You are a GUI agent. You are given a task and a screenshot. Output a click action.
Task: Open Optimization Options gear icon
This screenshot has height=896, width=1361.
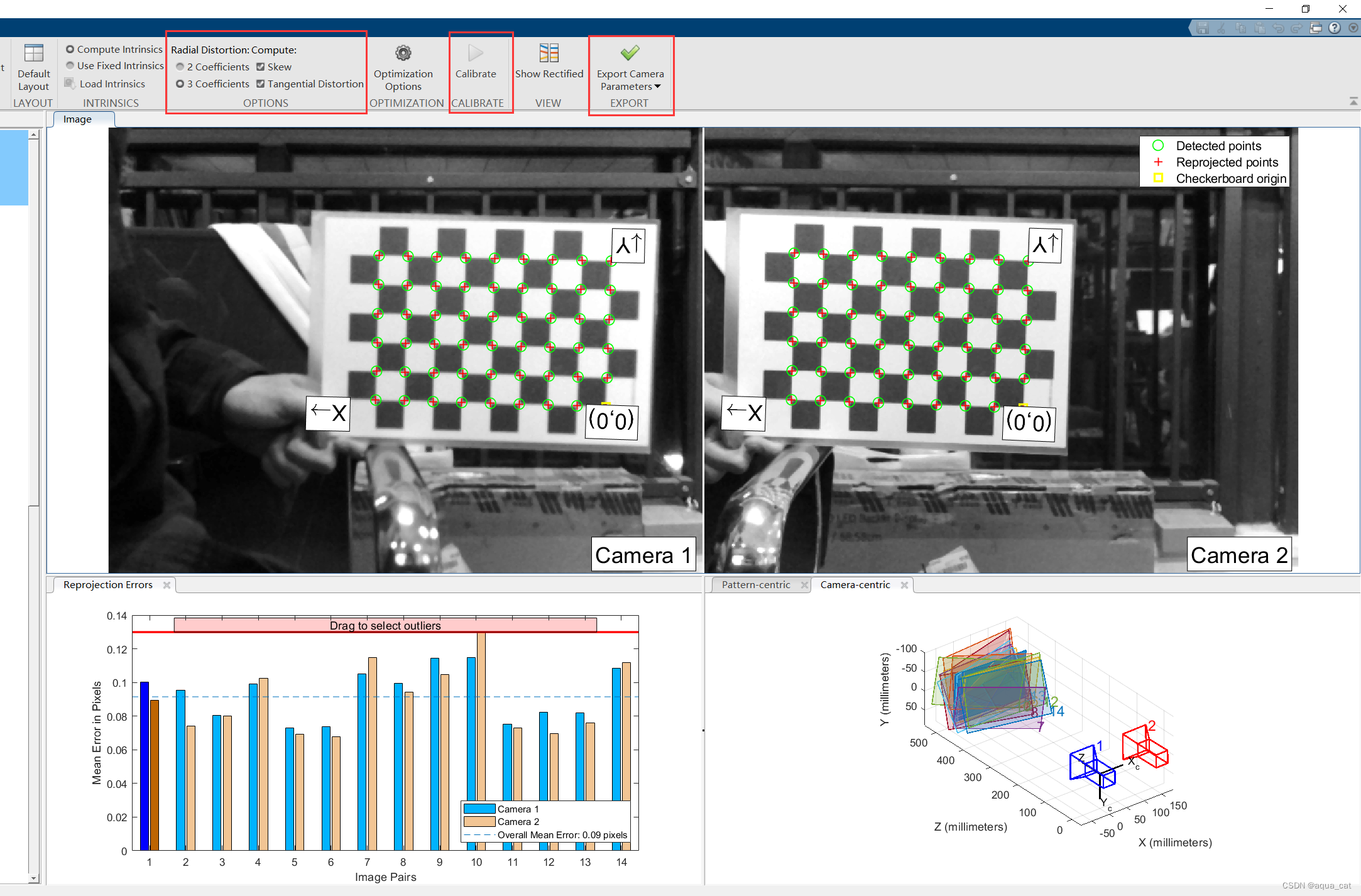(403, 53)
